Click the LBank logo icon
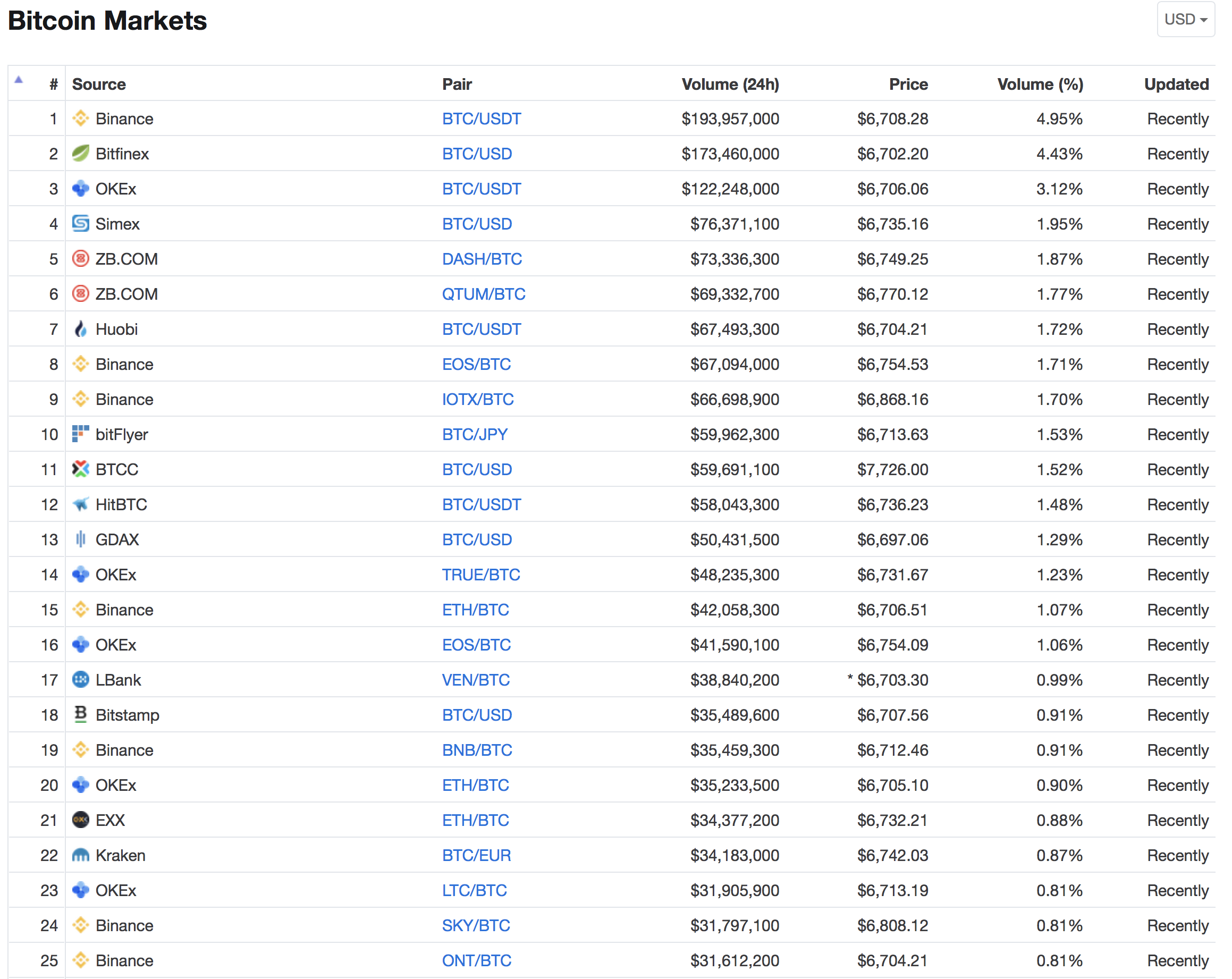Image resolution: width=1232 pixels, height=979 pixels. tap(81, 679)
